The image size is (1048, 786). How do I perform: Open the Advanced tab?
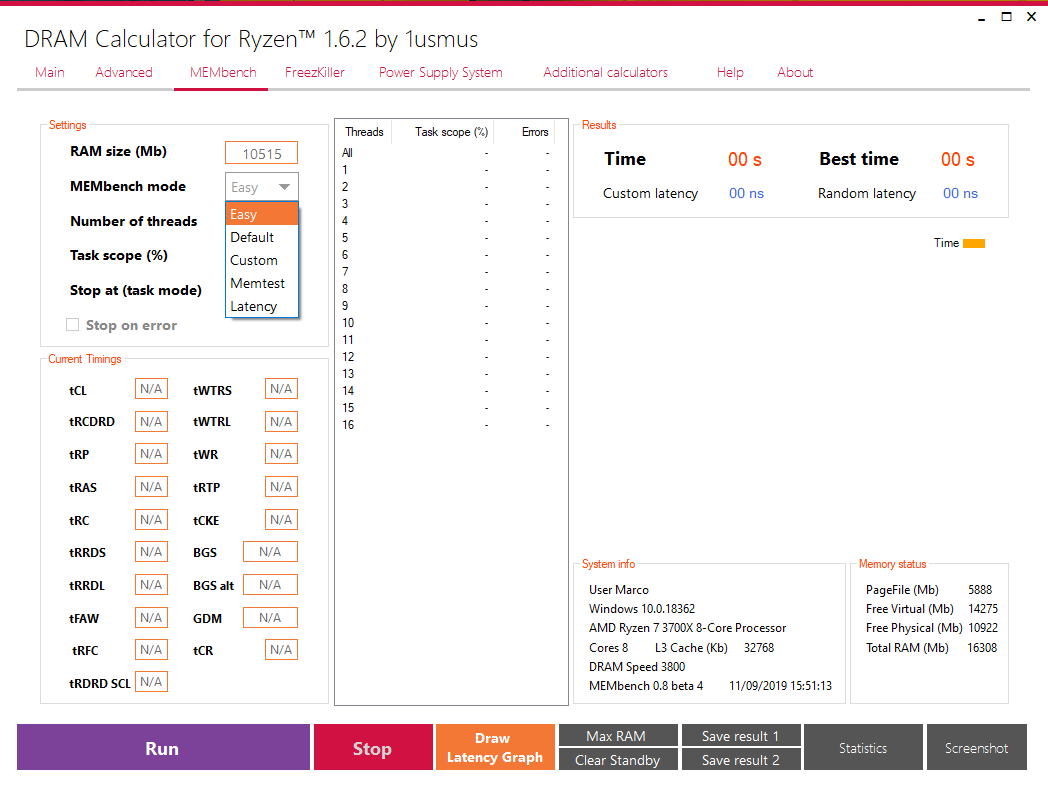click(124, 72)
